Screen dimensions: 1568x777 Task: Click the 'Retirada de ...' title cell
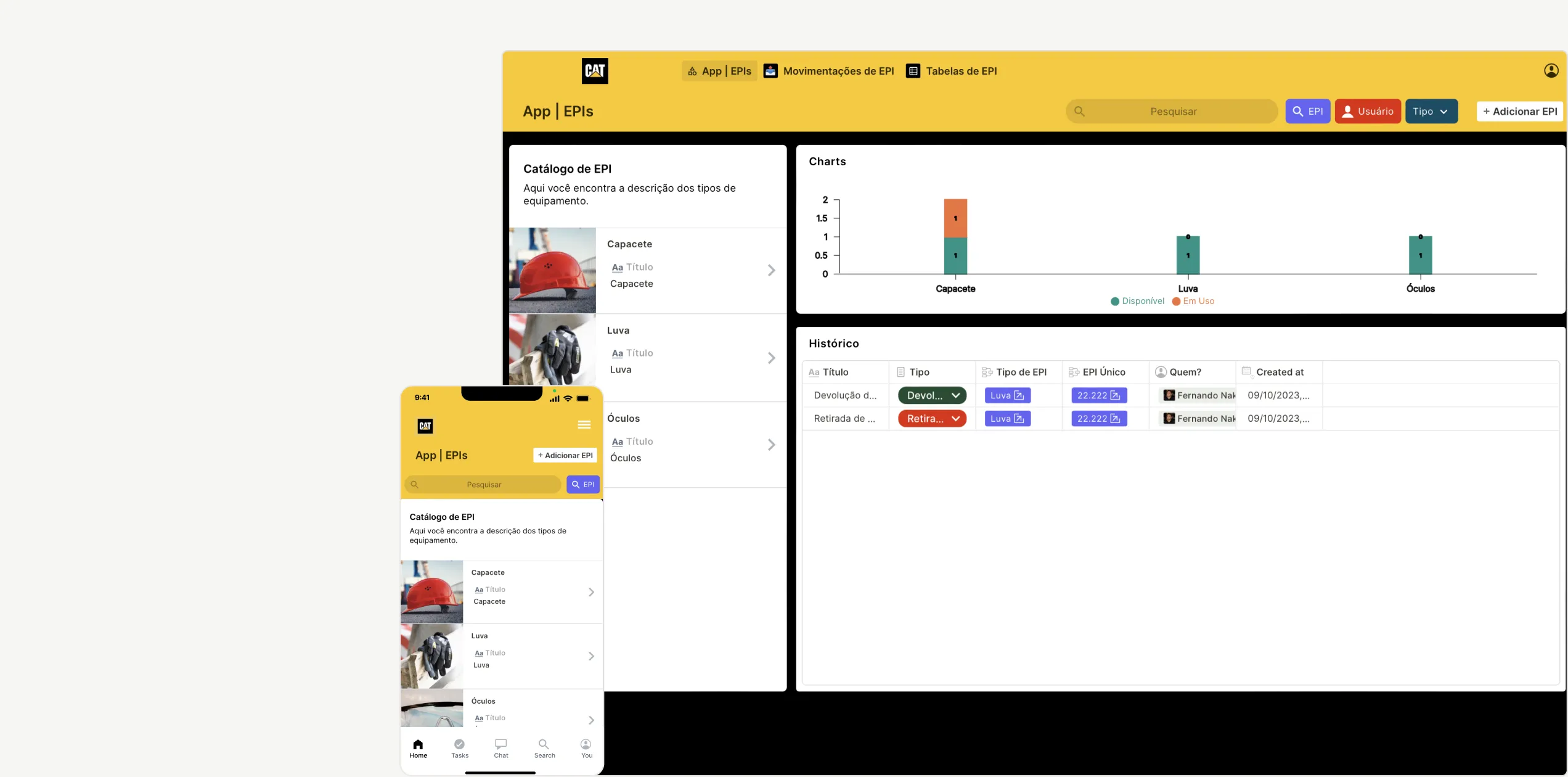pos(845,419)
